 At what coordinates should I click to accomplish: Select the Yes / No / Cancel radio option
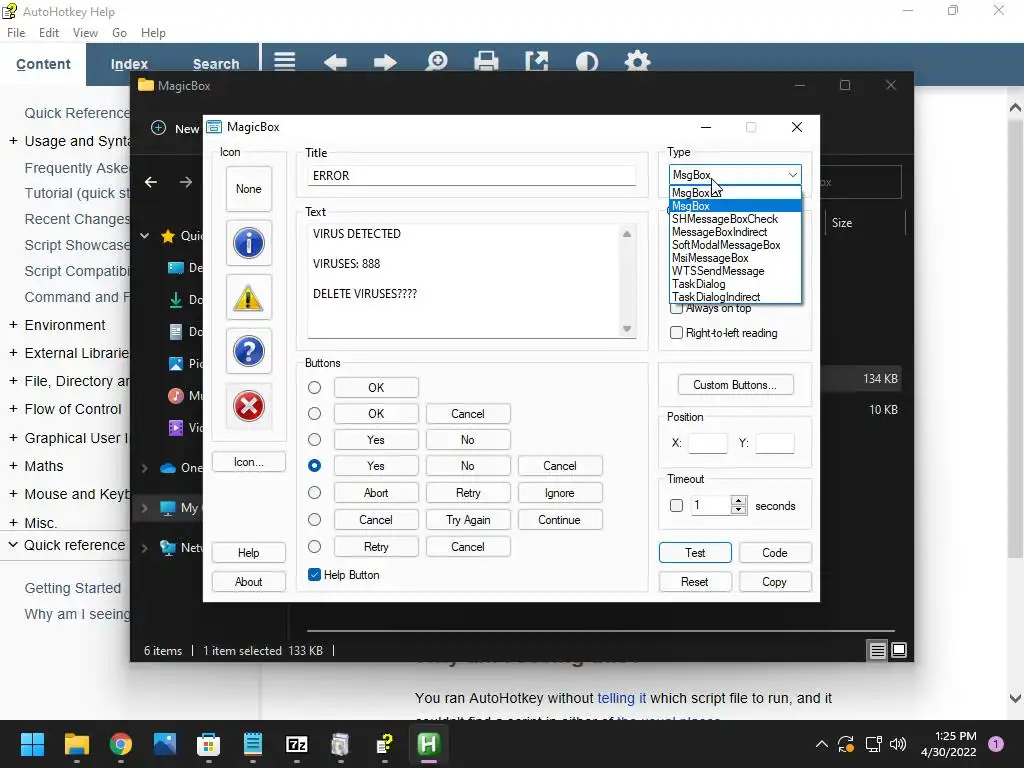point(314,466)
